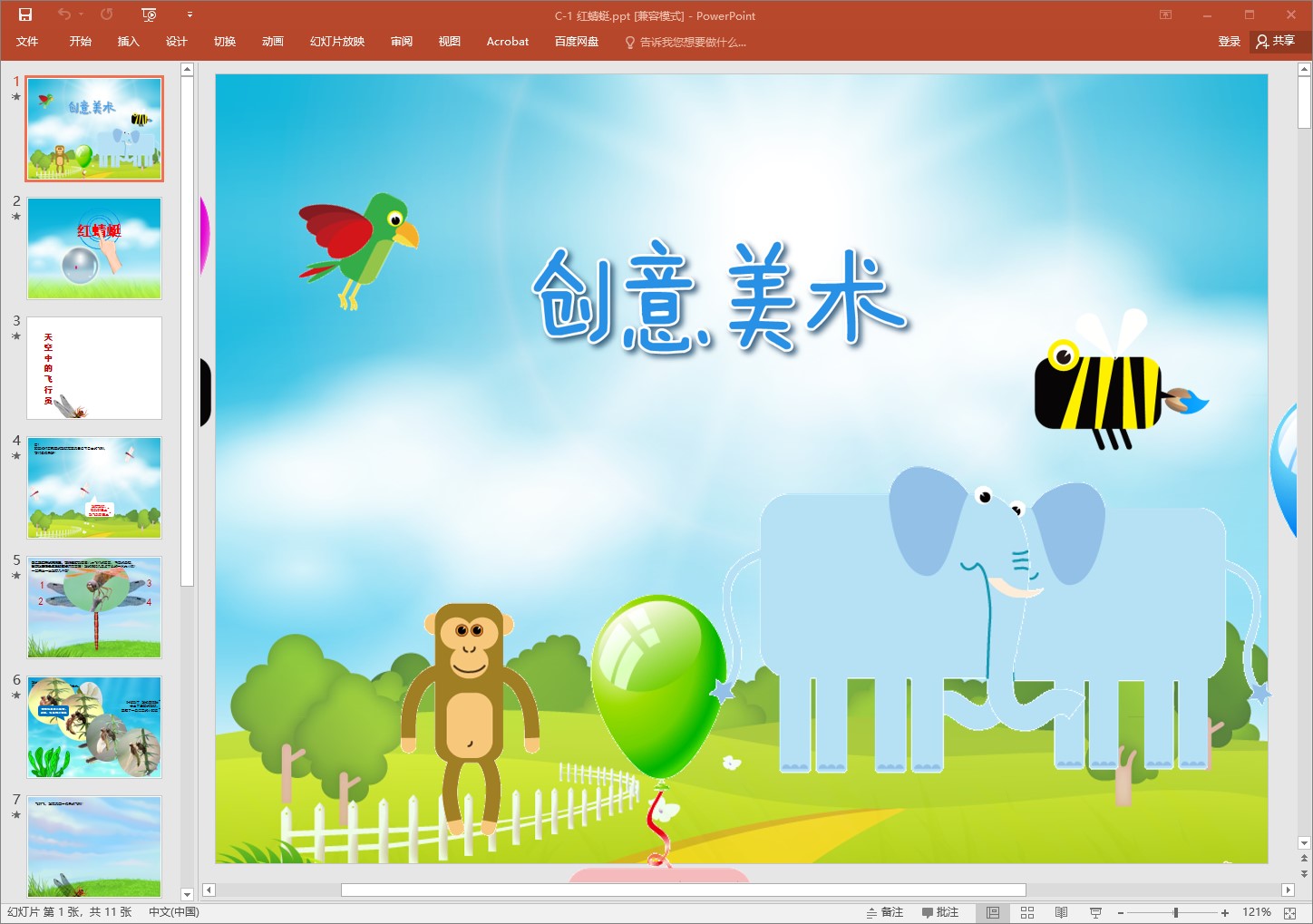Click horizontal scrollbar left arrow
Image resolution: width=1313 pixels, height=924 pixels.
(209, 890)
